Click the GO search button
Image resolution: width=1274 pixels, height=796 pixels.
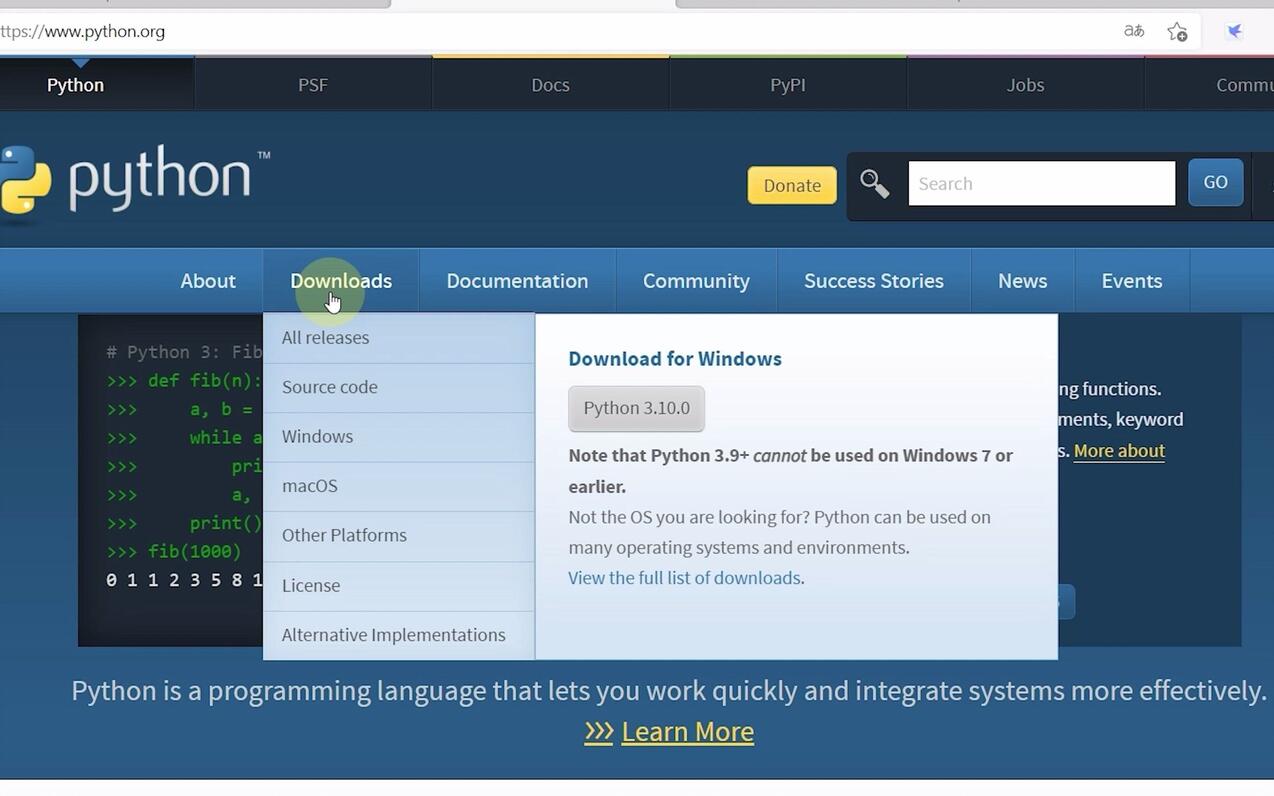pyautogui.click(x=1215, y=182)
